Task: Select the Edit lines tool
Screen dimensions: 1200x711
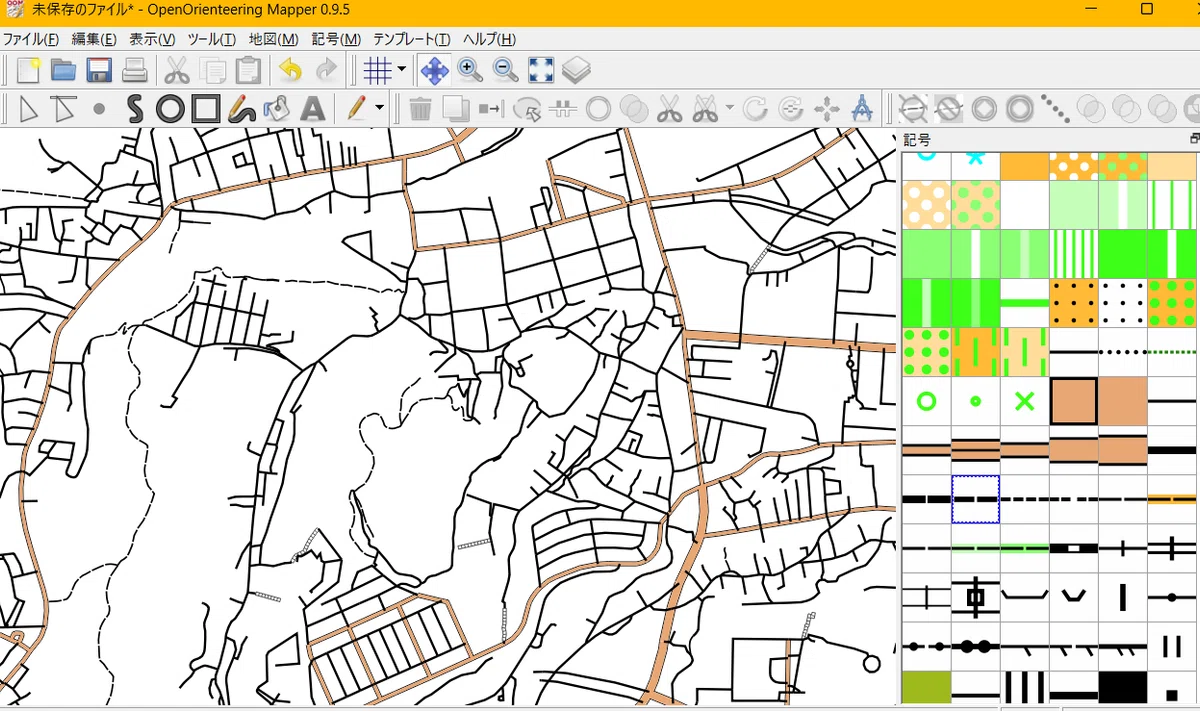Action: (63, 108)
